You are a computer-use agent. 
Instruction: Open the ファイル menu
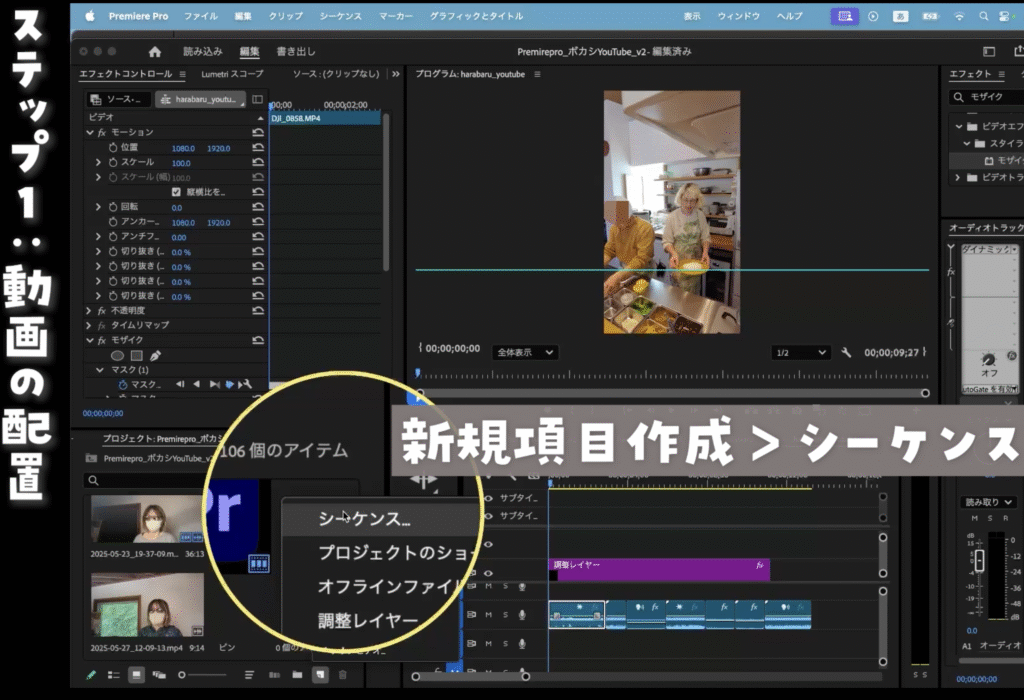(200, 16)
